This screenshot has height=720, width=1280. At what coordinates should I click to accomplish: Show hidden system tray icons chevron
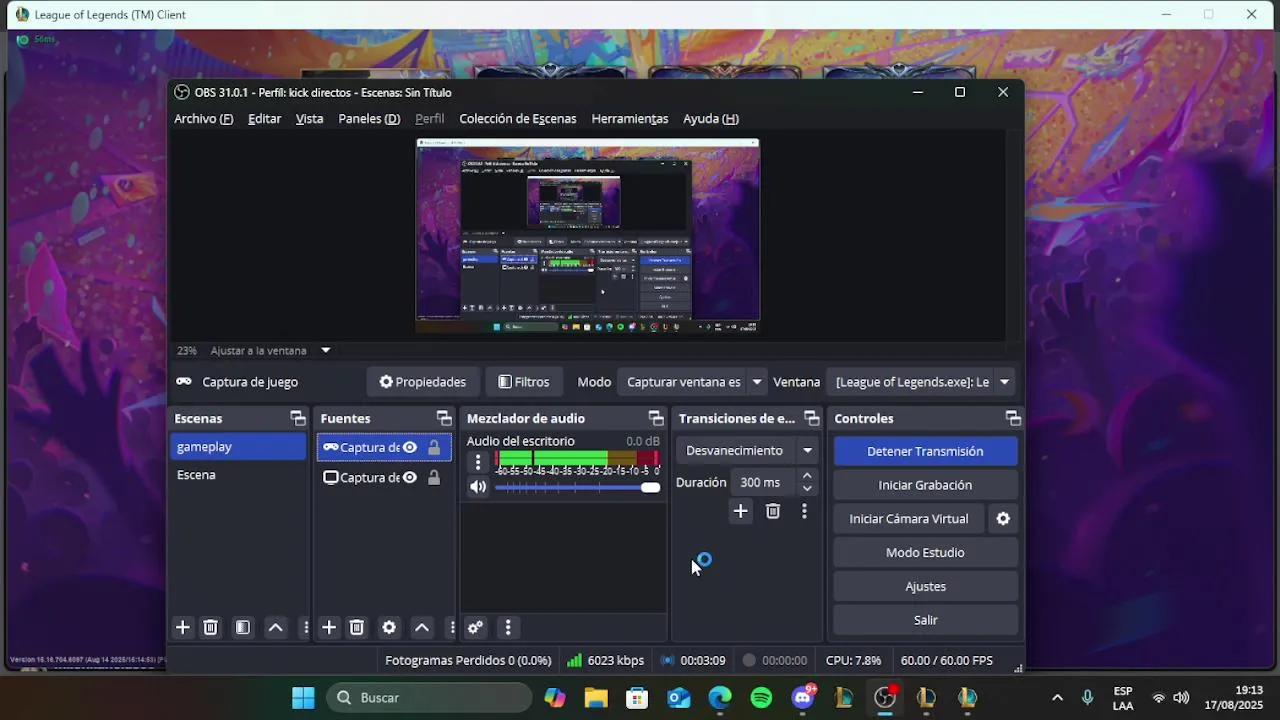[1057, 698]
